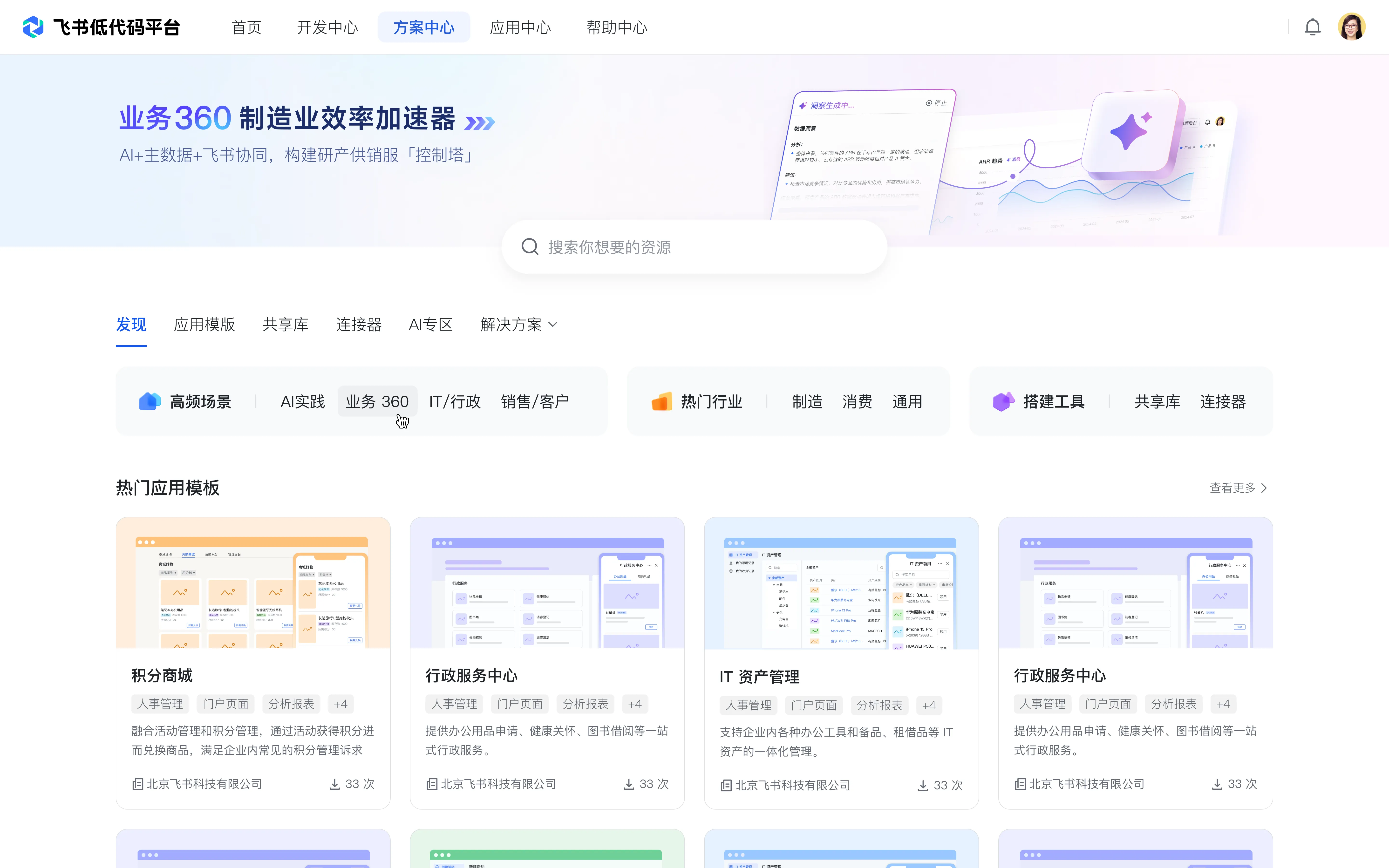Open the notification bell

coord(1313,27)
